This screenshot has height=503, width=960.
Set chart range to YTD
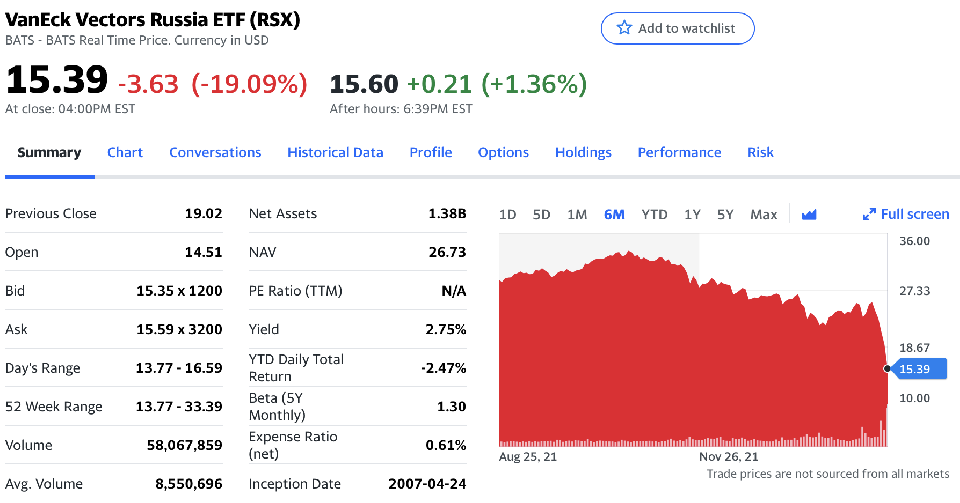654,214
